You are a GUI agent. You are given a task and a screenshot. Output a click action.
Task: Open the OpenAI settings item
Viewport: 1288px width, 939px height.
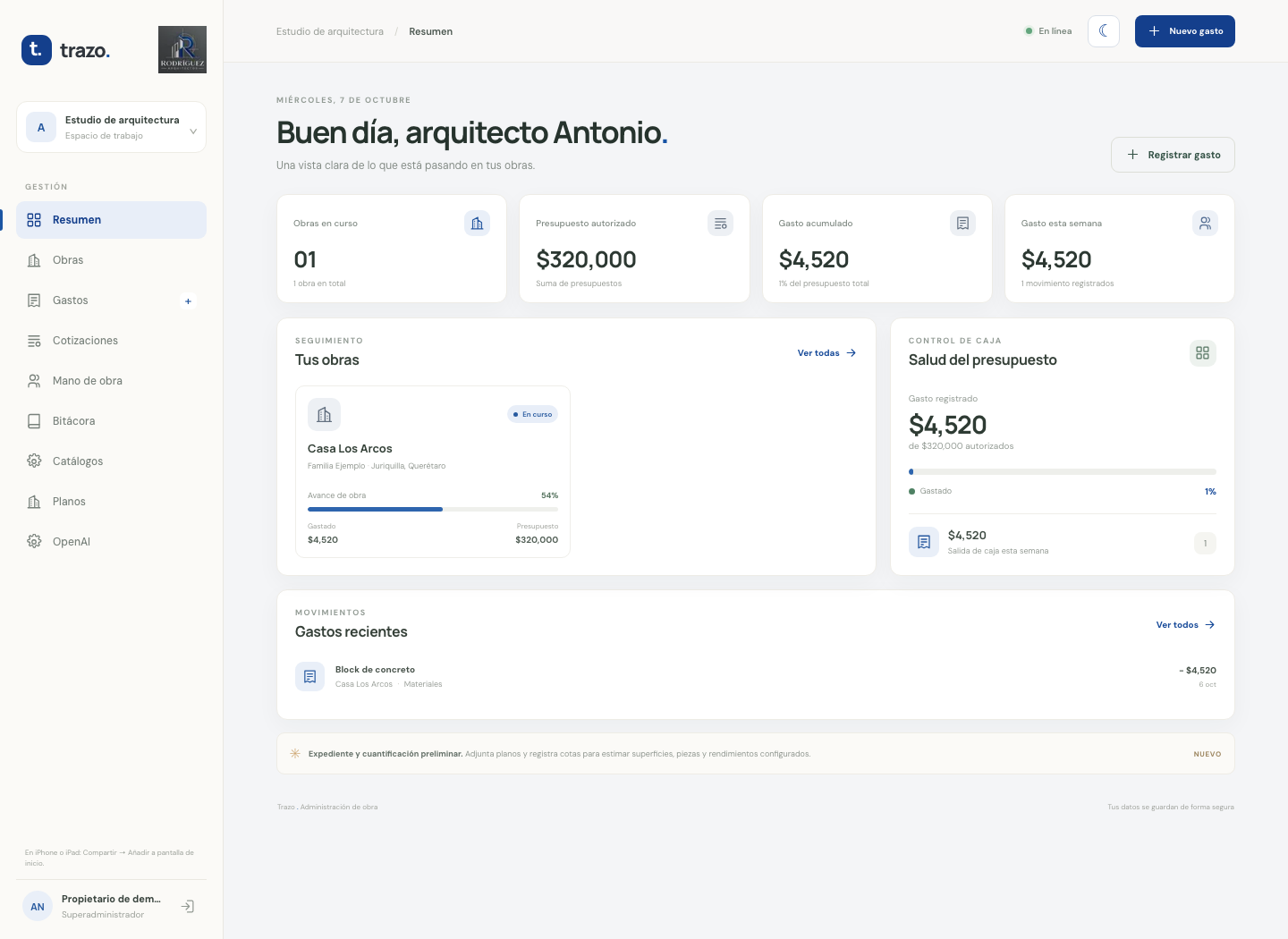coord(111,542)
